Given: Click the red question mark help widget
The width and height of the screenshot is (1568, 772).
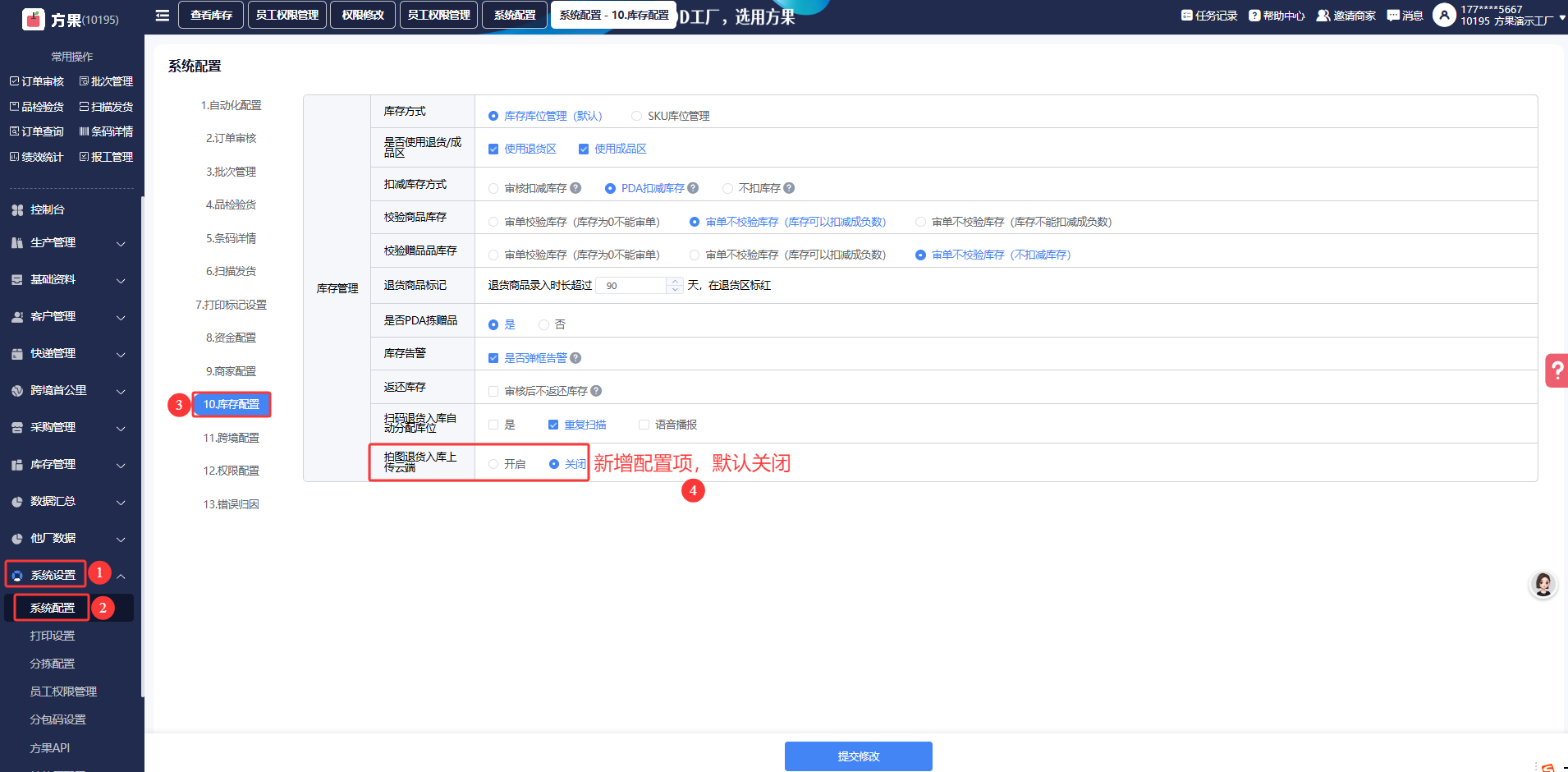Looking at the screenshot, I should (x=1556, y=370).
